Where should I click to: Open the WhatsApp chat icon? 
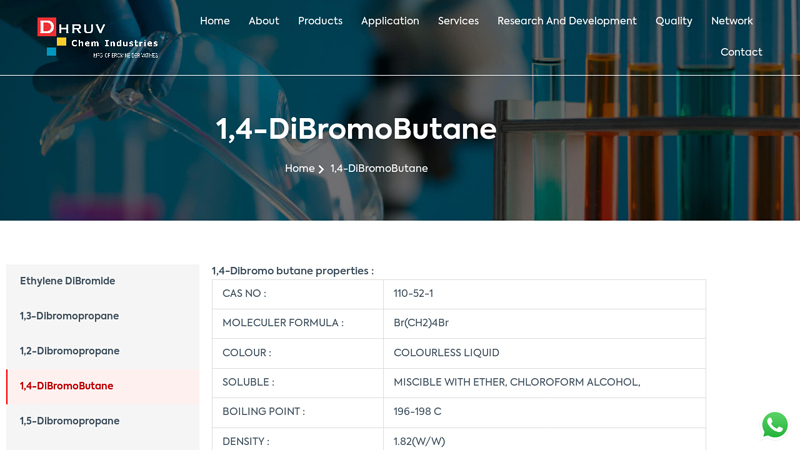point(774,425)
